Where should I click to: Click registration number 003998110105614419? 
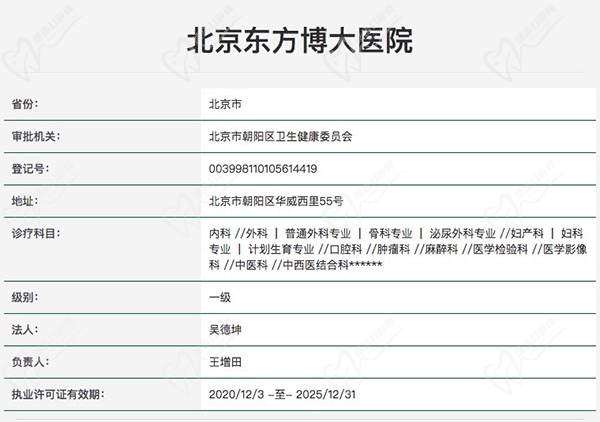[x=263, y=169]
